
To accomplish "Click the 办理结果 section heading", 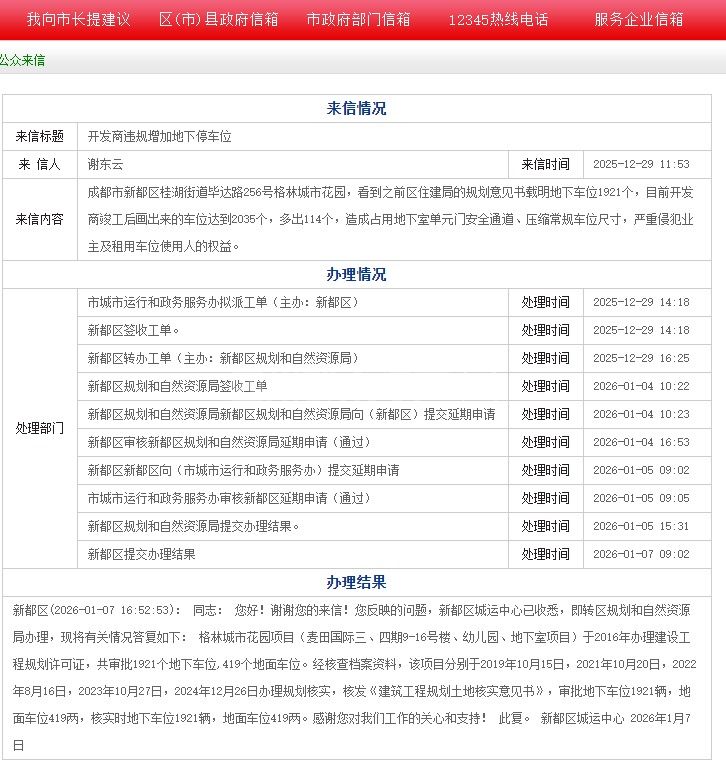I will [x=356, y=582].
